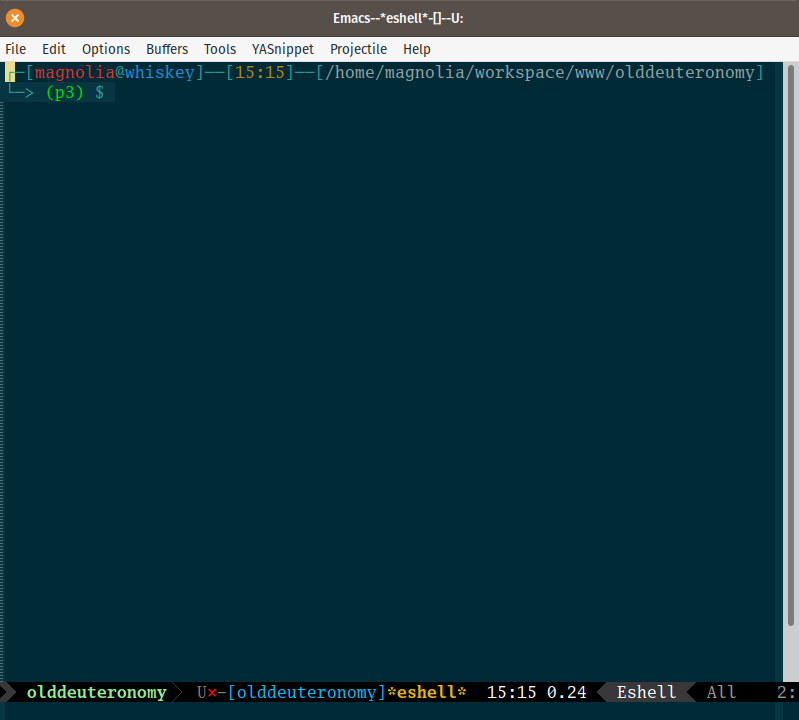Viewport: 799px width, 720px height.
Task: Open the File menu
Action: [15, 49]
